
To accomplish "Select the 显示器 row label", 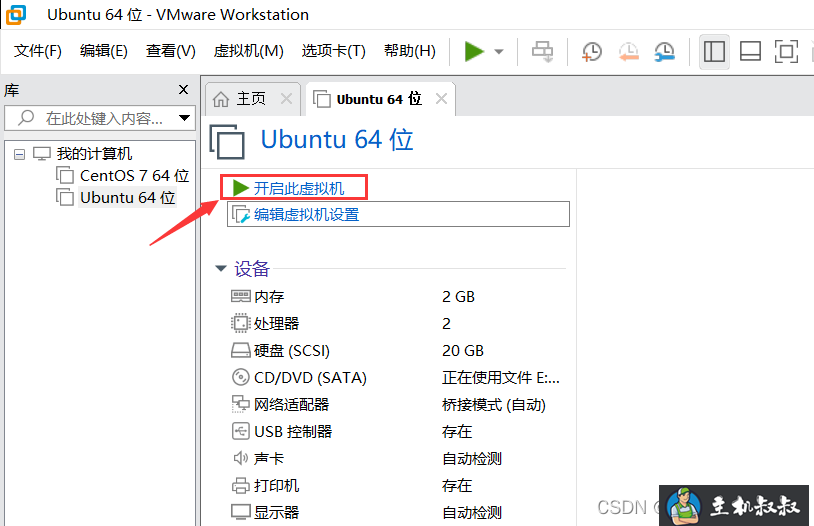I will 276,512.
